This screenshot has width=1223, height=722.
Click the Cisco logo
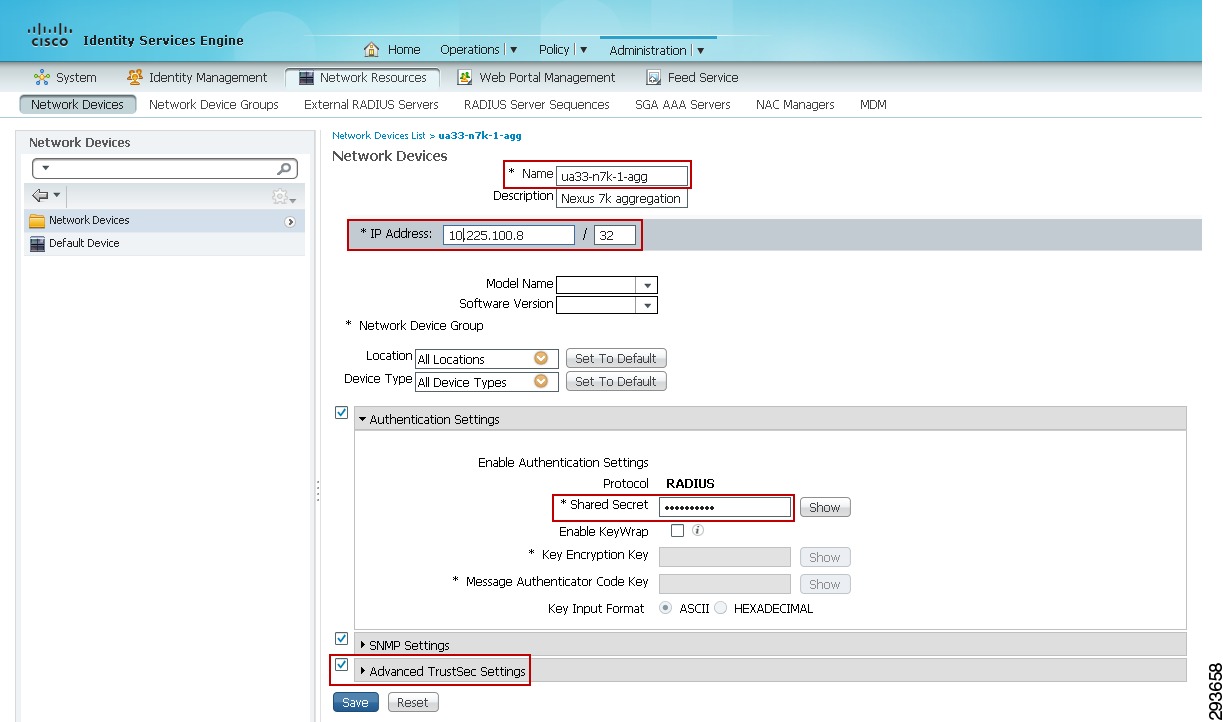click(x=49, y=37)
